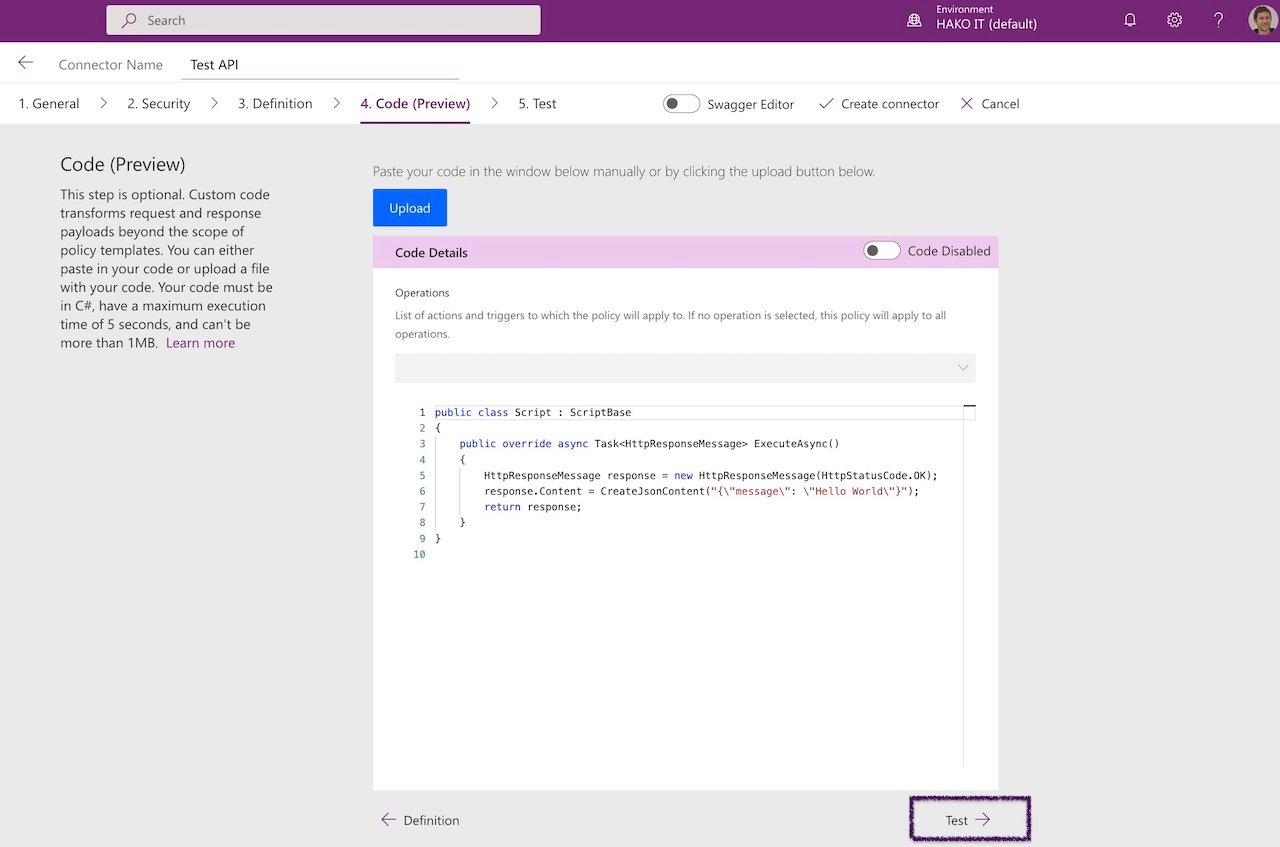Click chevron after Definition step
Viewport: 1280px width, 847px height.
tap(336, 103)
